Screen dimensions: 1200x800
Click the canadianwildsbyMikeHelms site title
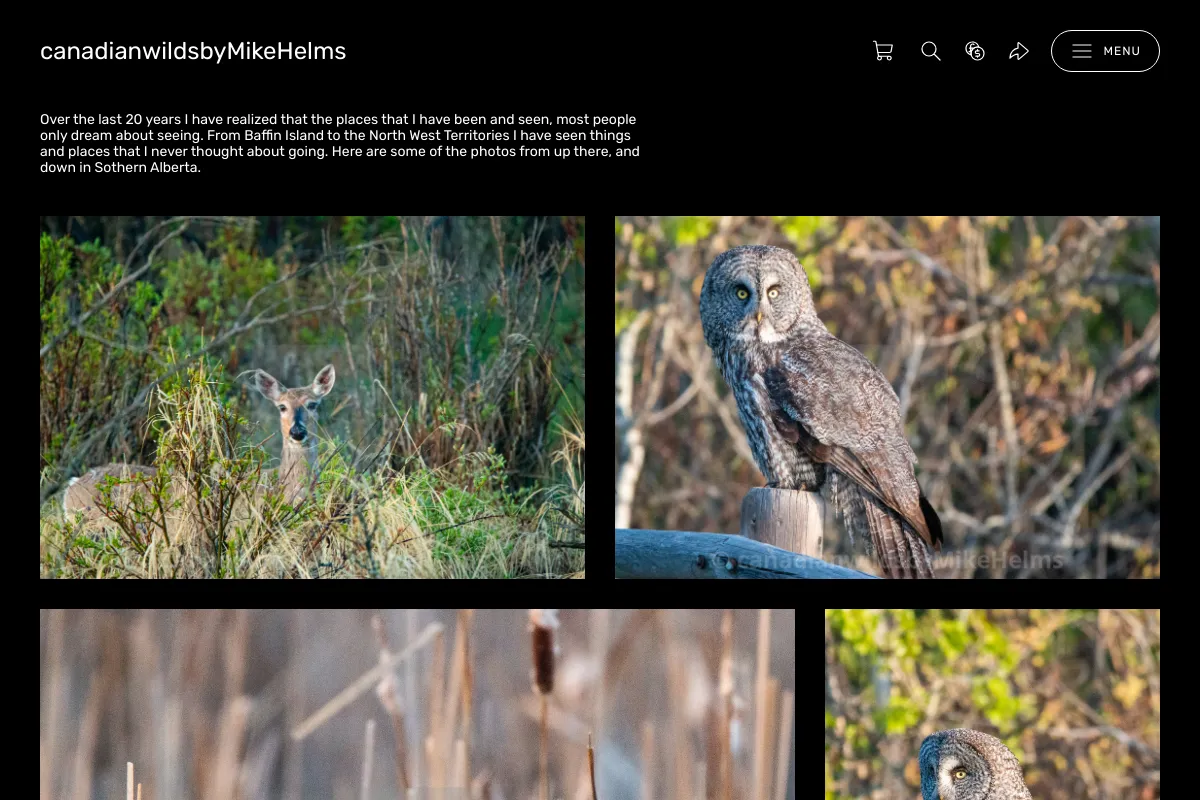click(193, 51)
